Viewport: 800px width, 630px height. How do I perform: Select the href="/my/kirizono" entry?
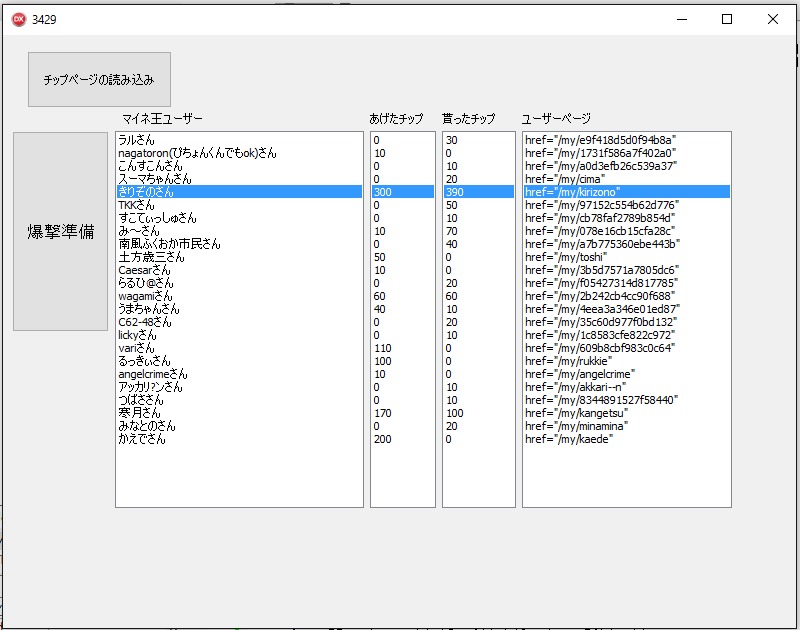(x=573, y=192)
